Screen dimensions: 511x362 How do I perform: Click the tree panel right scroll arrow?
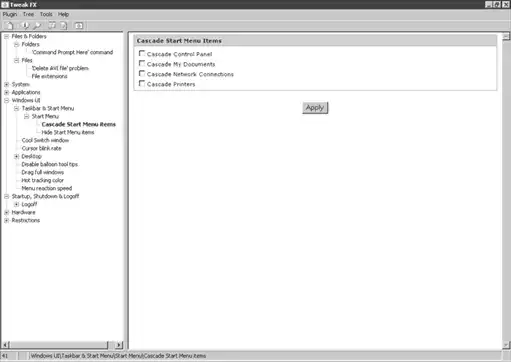[x=119, y=345]
